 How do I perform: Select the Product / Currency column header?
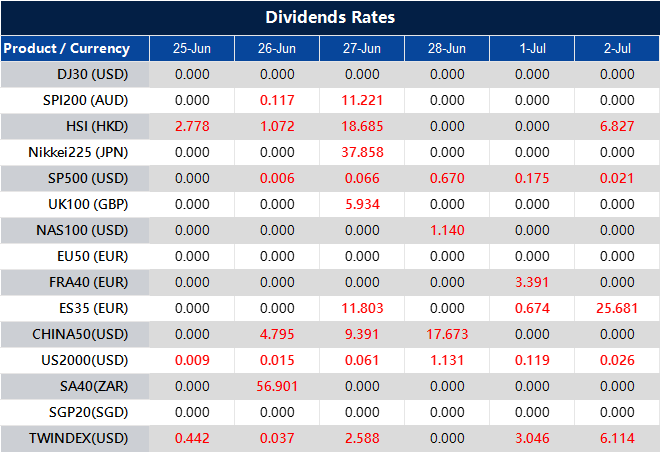pyautogui.click(x=67, y=48)
